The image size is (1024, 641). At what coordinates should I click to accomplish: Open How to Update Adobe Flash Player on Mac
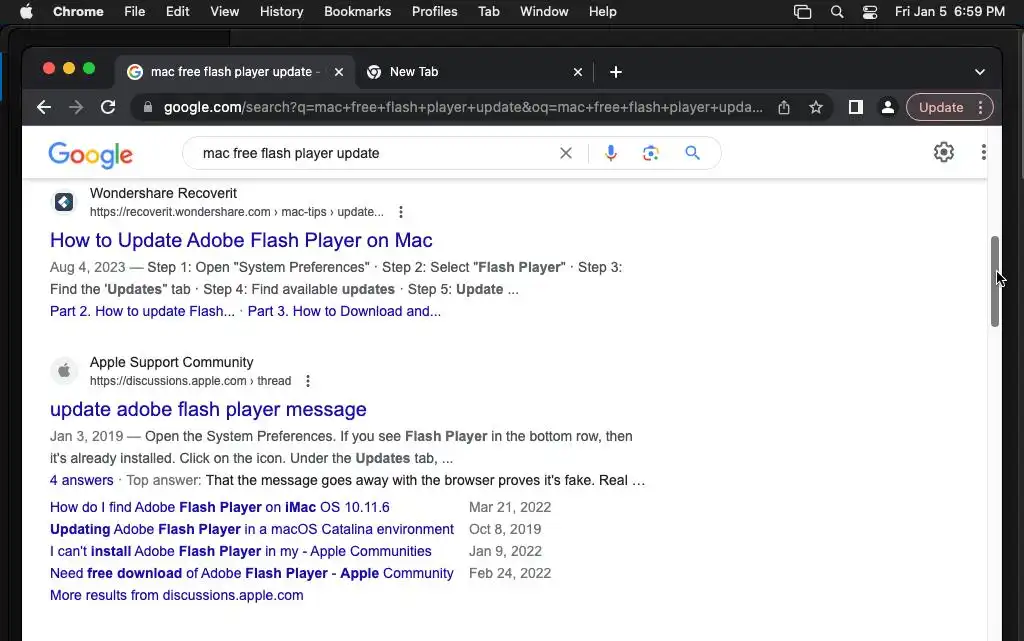coord(241,240)
